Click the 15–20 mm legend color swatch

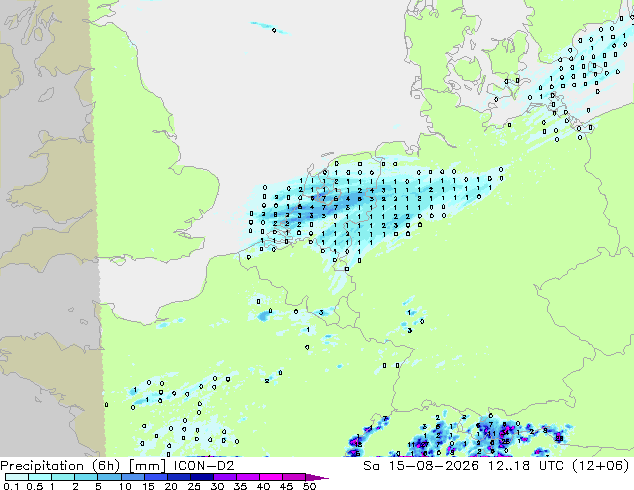point(155,477)
